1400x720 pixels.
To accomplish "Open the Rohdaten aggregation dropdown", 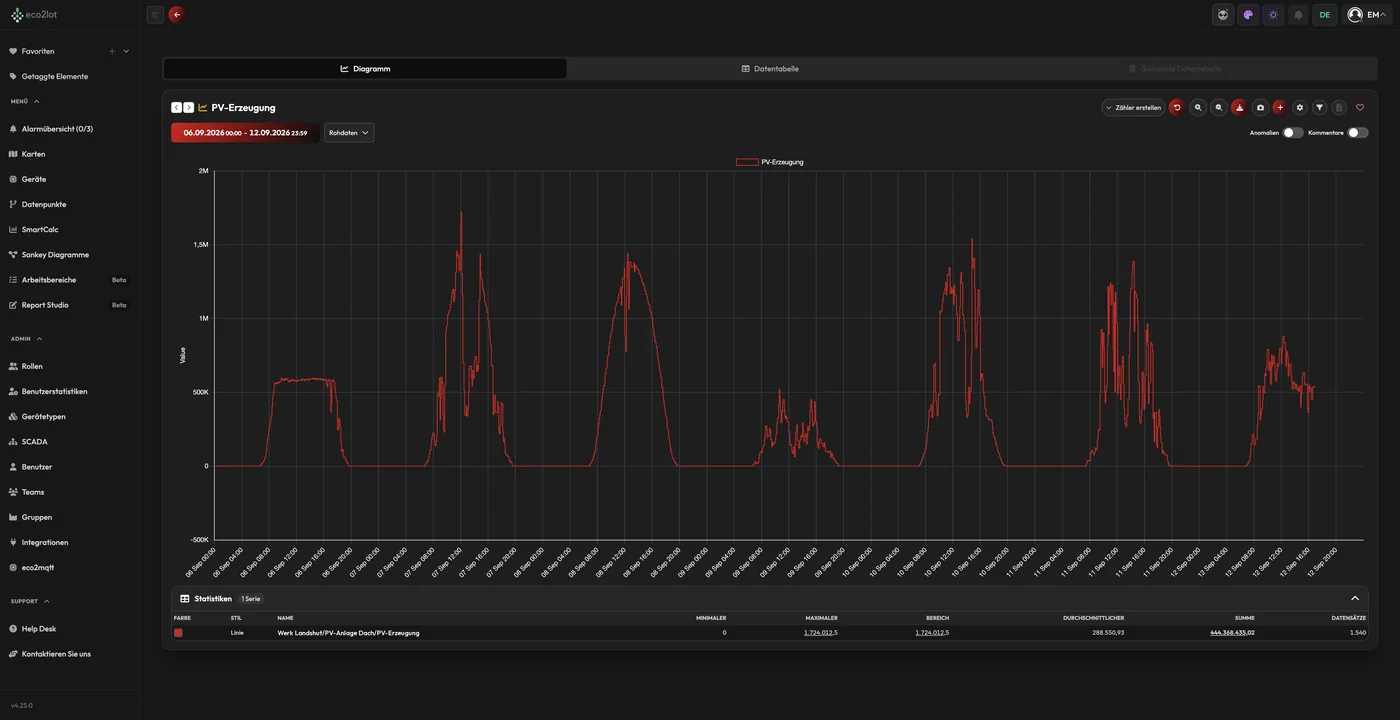I will [x=349, y=132].
